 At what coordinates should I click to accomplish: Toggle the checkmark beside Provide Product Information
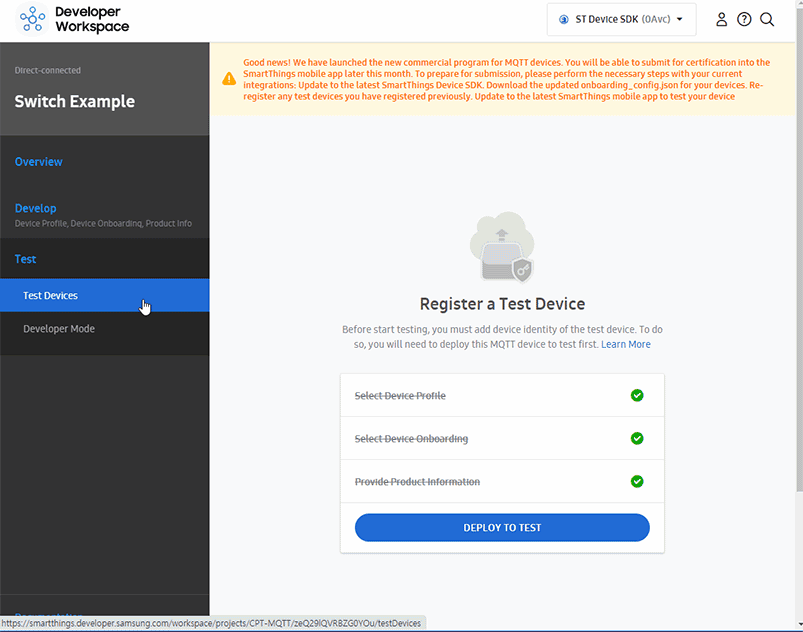tap(637, 481)
